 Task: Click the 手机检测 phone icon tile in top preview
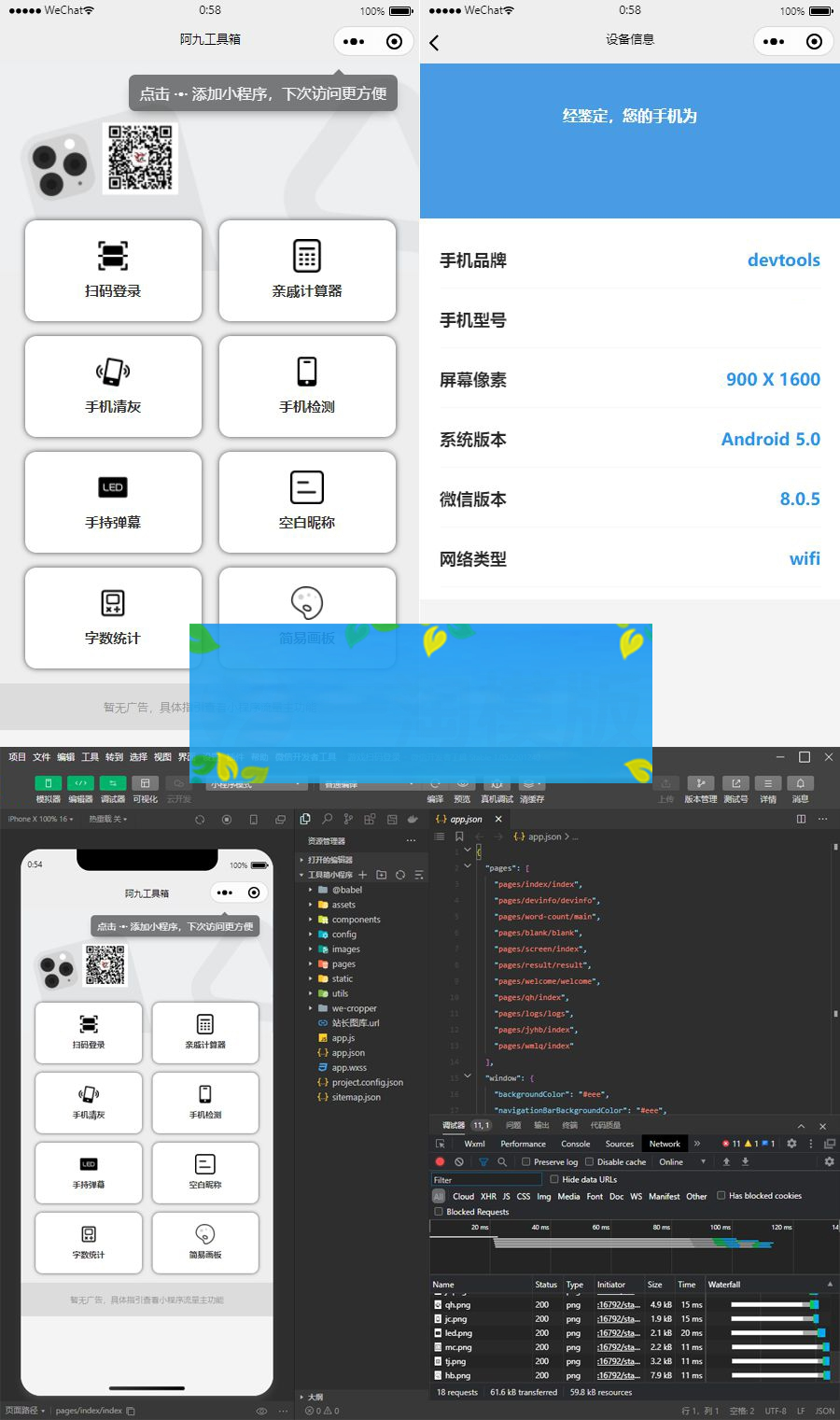[307, 386]
